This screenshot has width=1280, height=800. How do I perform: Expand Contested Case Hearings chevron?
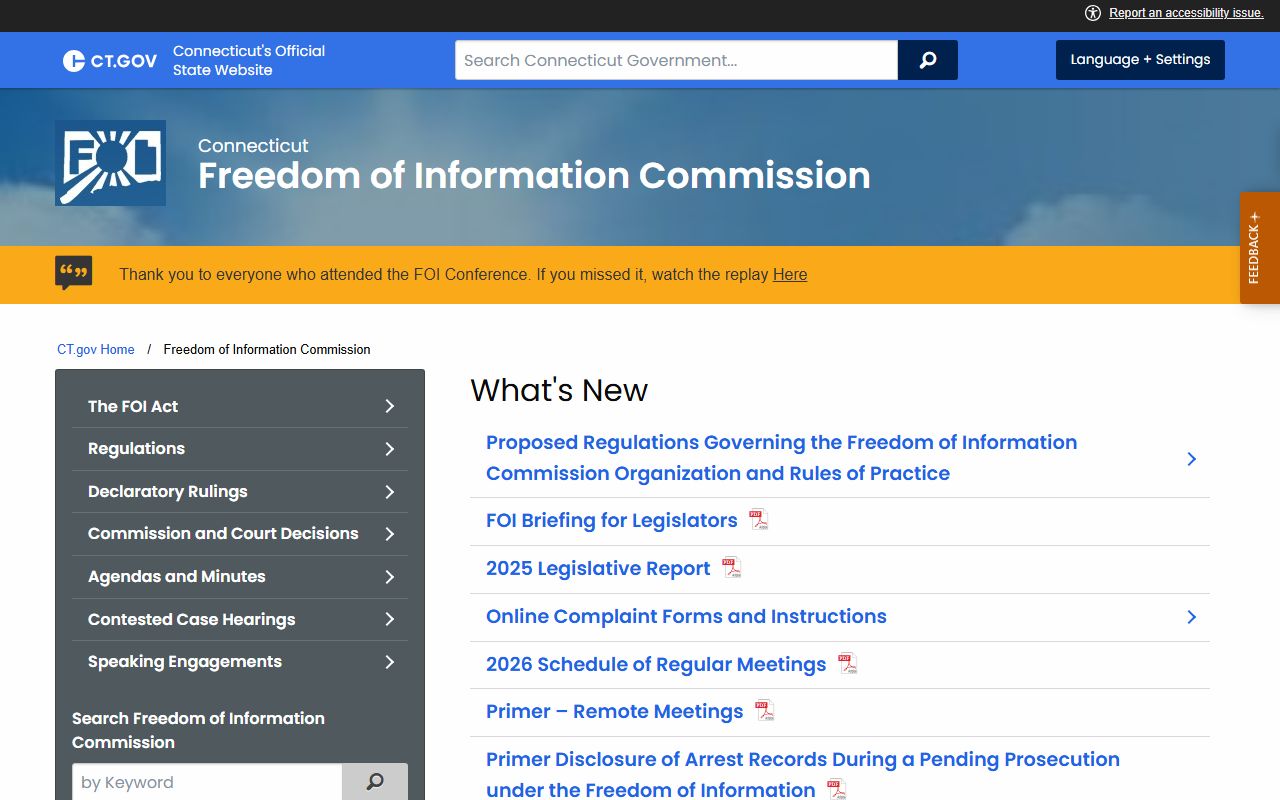(x=390, y=619)
